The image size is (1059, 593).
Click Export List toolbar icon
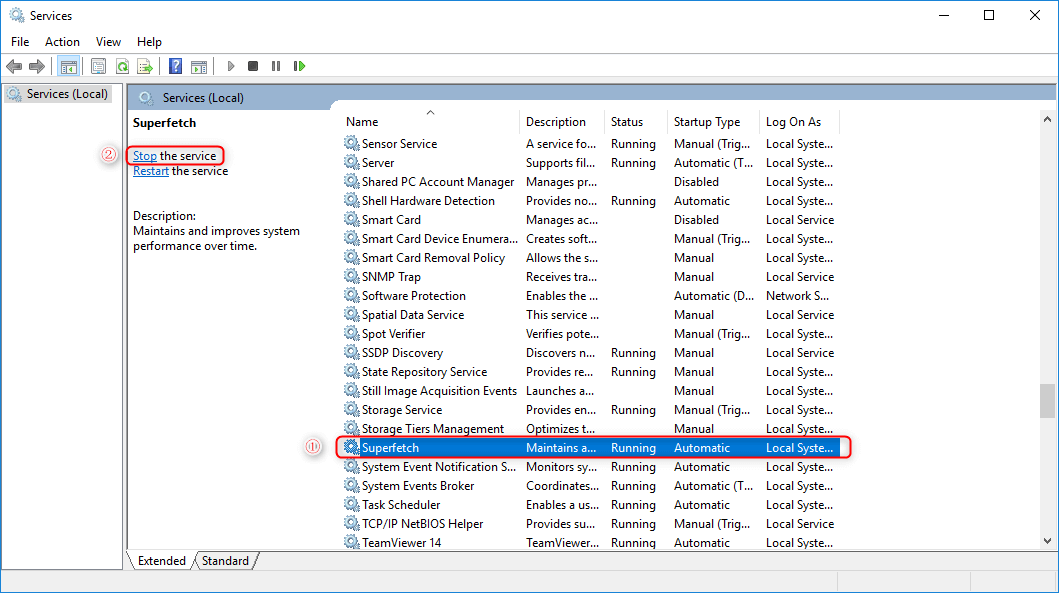[145, 66]
